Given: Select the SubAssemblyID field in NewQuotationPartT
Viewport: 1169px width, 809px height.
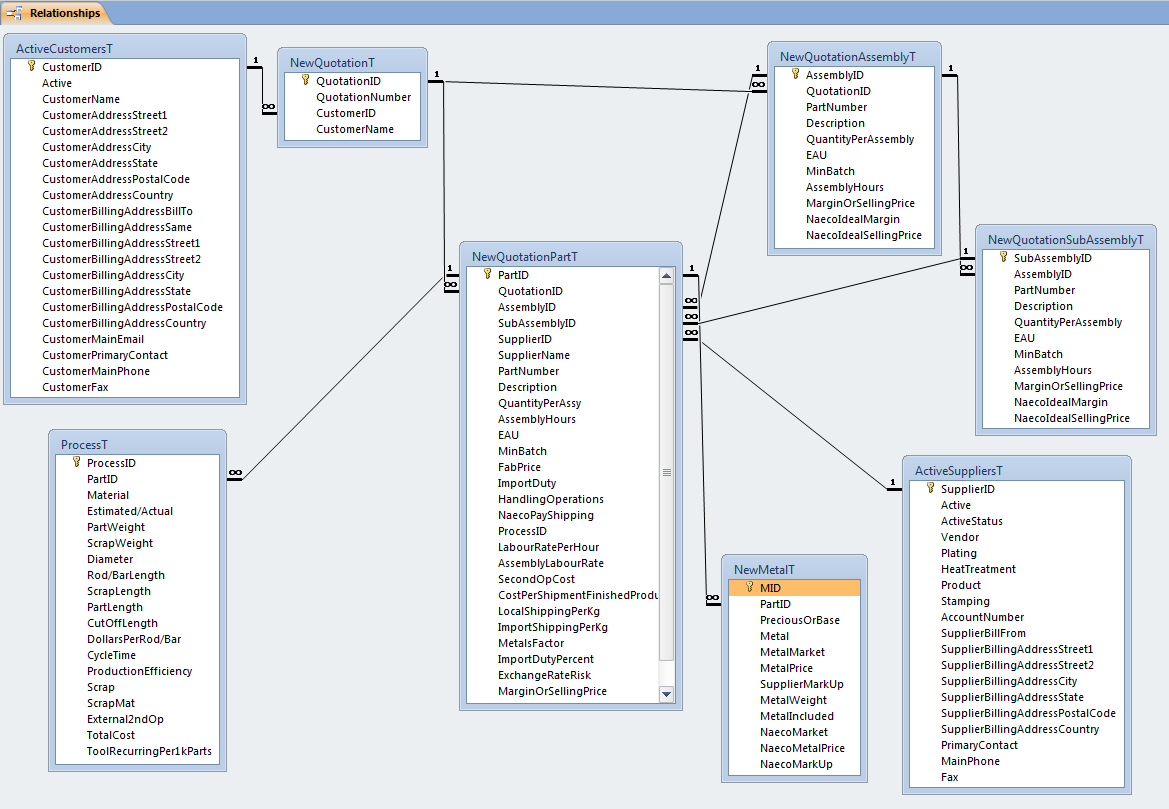Looking at the screenshot, I should pos(563,323).
